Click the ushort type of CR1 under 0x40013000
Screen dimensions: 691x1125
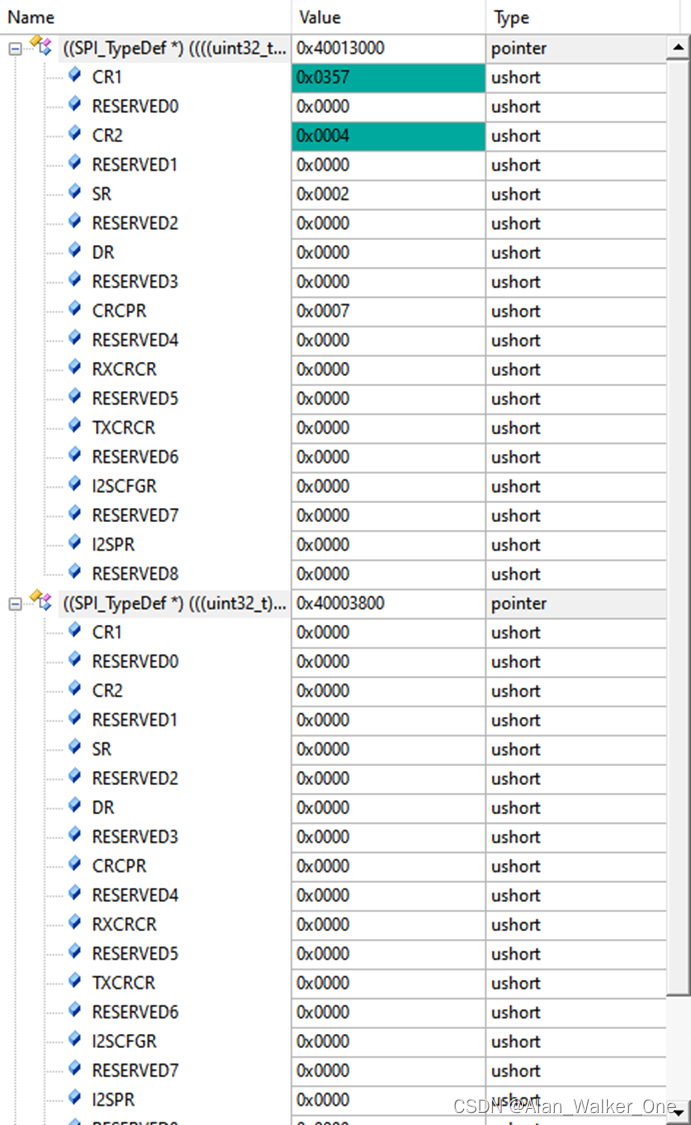[x=576, y=77]
